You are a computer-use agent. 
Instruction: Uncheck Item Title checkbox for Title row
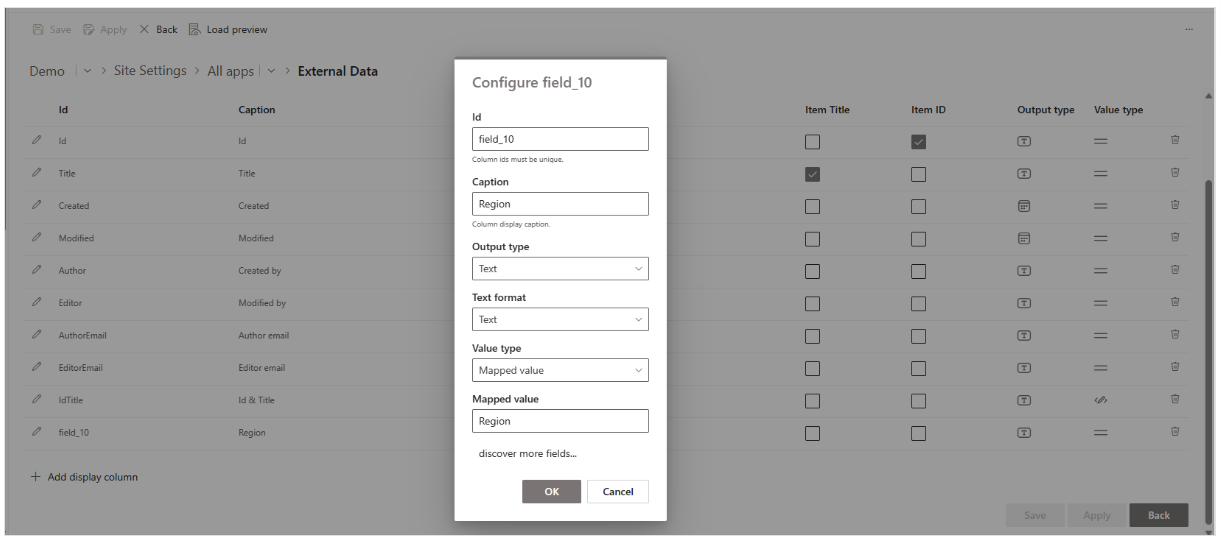click(812, 174)
